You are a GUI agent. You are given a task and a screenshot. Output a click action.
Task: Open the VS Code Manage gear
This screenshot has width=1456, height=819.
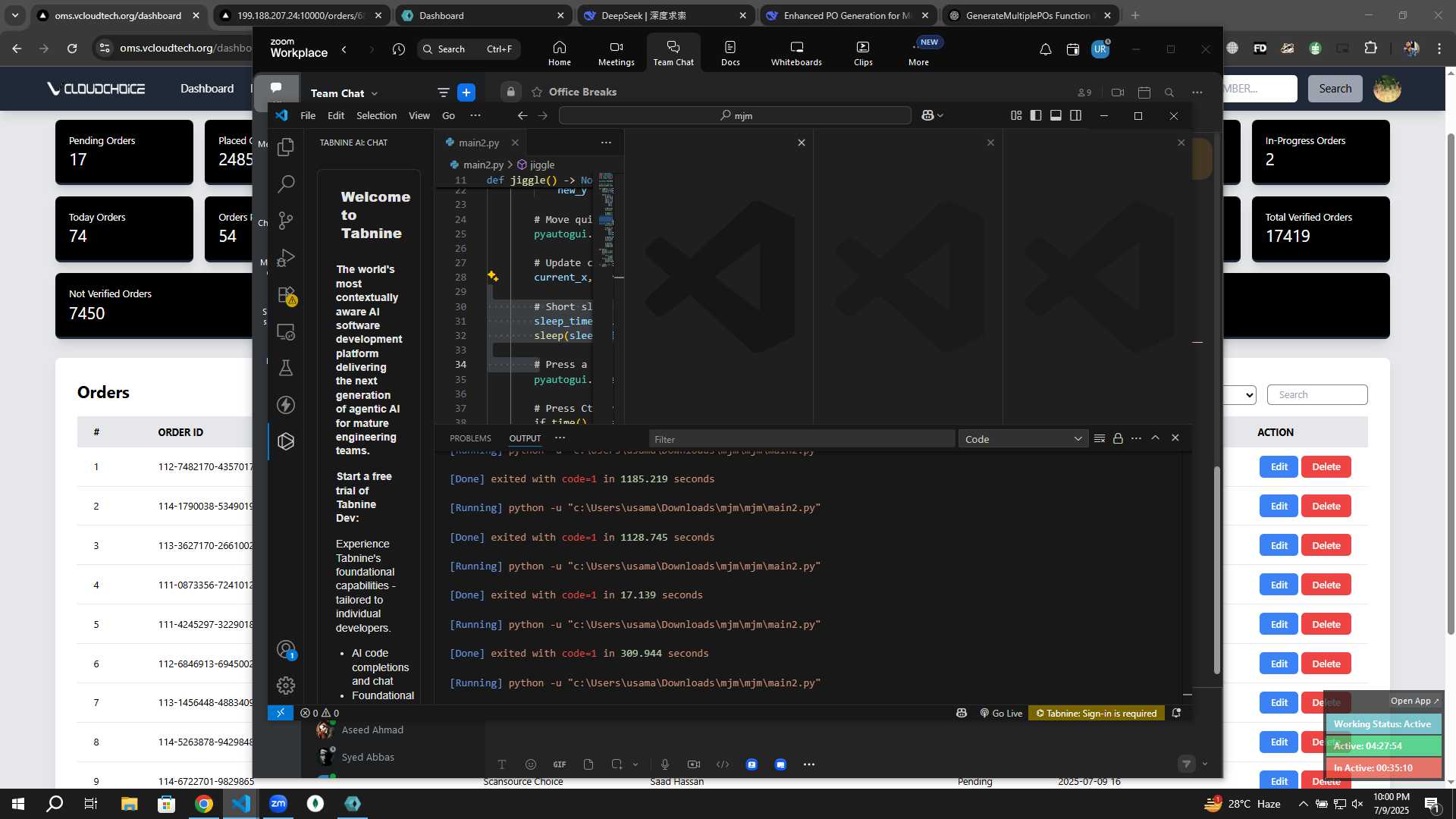coord(286,686)
